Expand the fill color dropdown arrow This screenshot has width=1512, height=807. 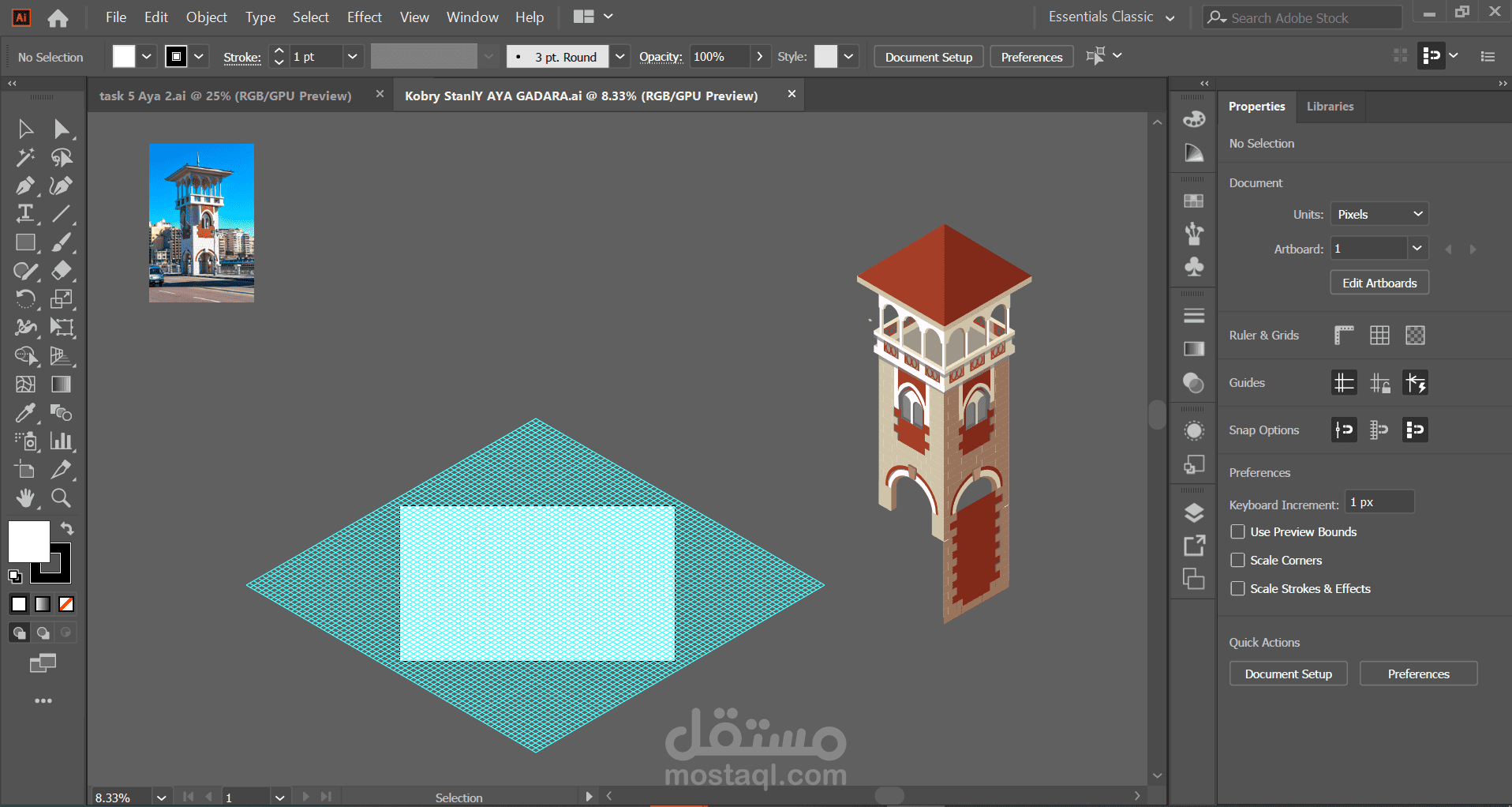tap(147, 57)
